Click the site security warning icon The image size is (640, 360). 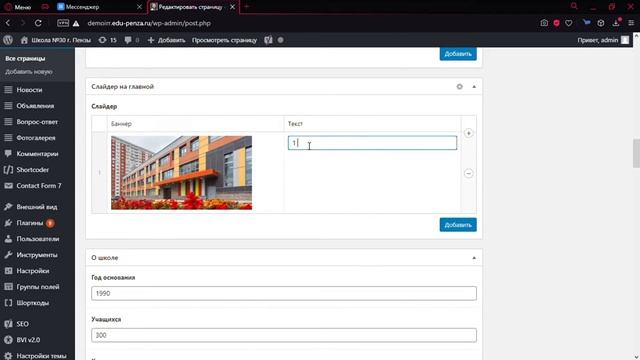tap(76, 24)
